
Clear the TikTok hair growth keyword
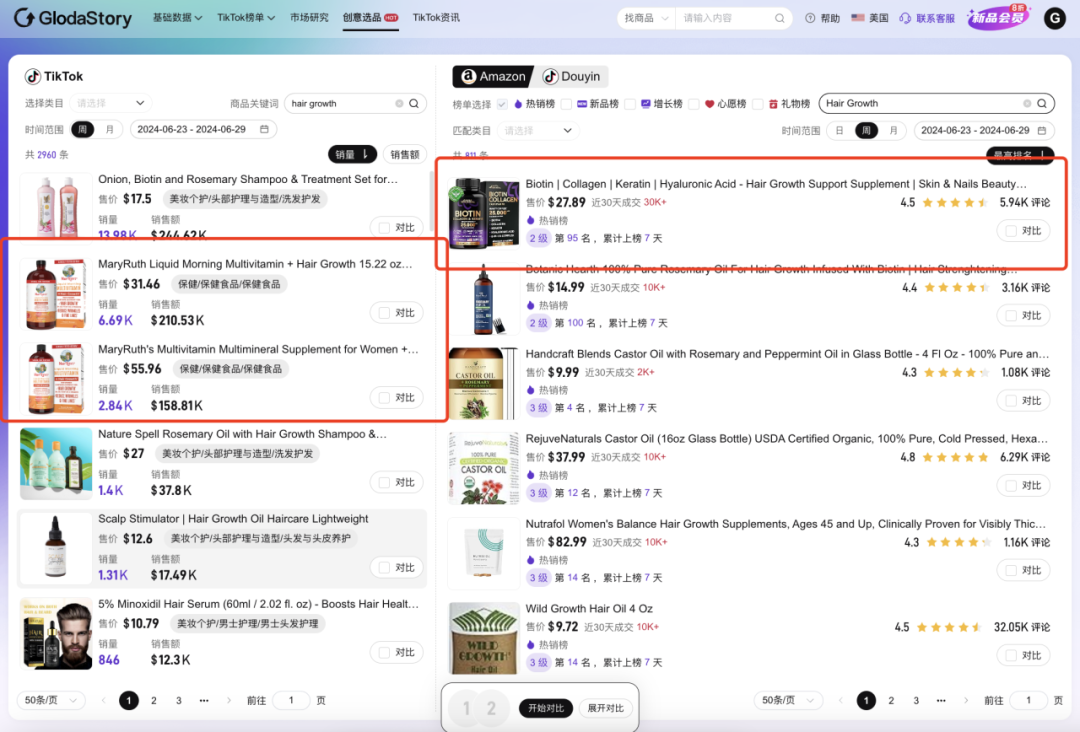(399, 103)
